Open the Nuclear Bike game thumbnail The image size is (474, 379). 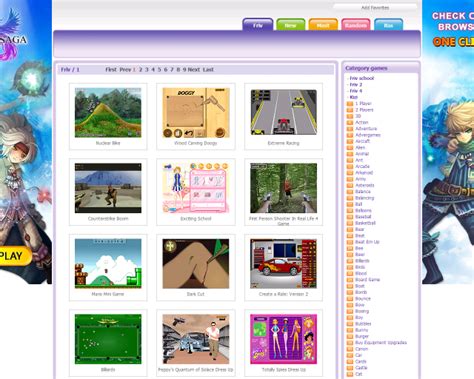click(x=108, y=112)
